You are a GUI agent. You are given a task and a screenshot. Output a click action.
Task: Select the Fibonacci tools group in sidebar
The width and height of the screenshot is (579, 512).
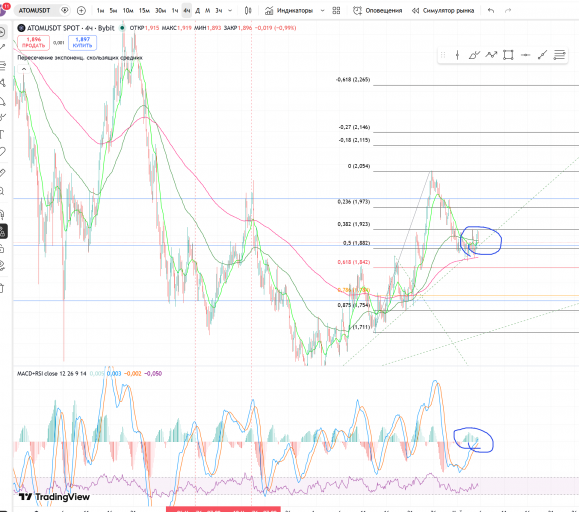[2, 66]
